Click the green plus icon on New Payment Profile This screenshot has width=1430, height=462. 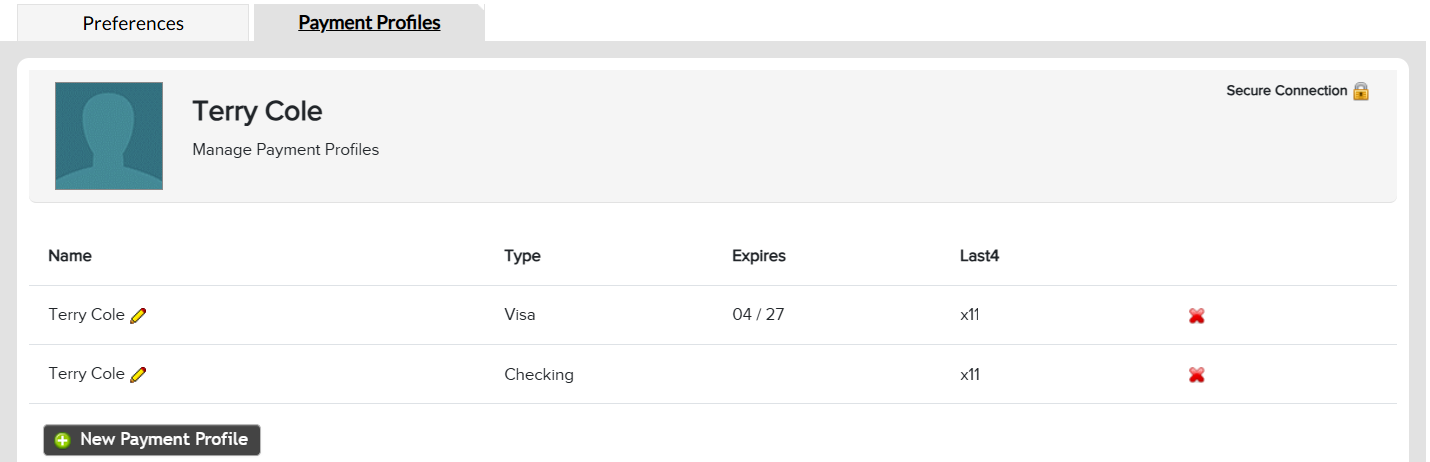[x=63, y=440]
